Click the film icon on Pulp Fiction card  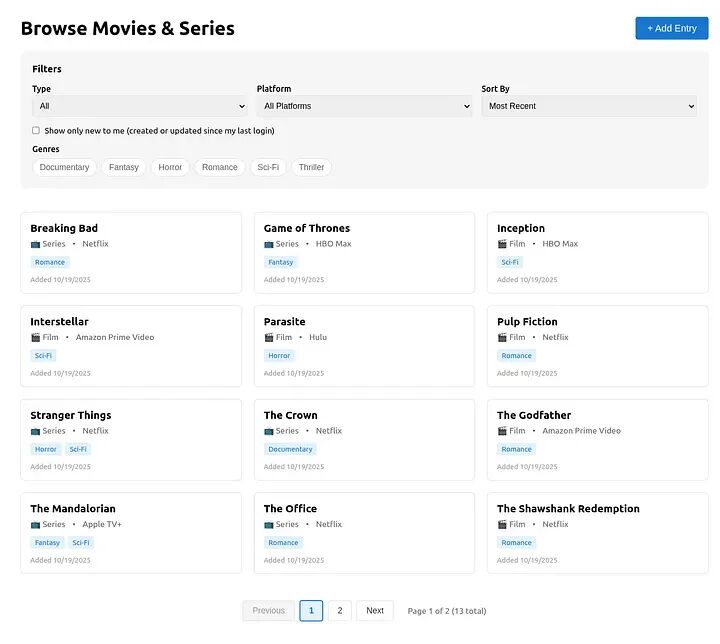pos(502,338)
